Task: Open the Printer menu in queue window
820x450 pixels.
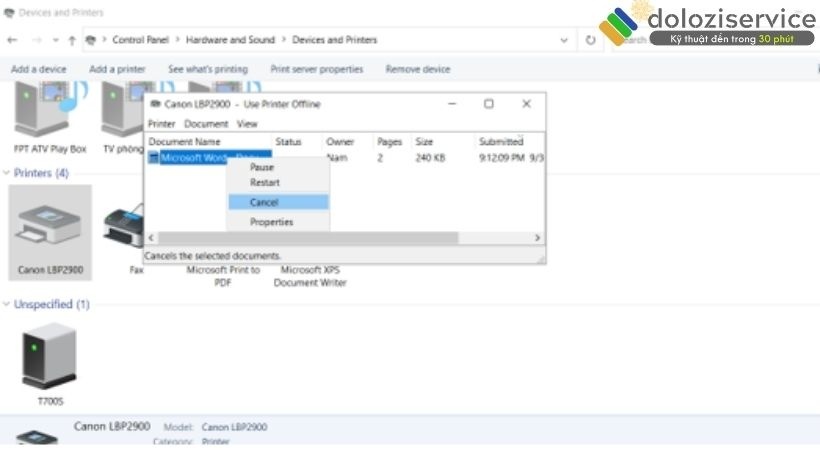Action: pos(161,124)
